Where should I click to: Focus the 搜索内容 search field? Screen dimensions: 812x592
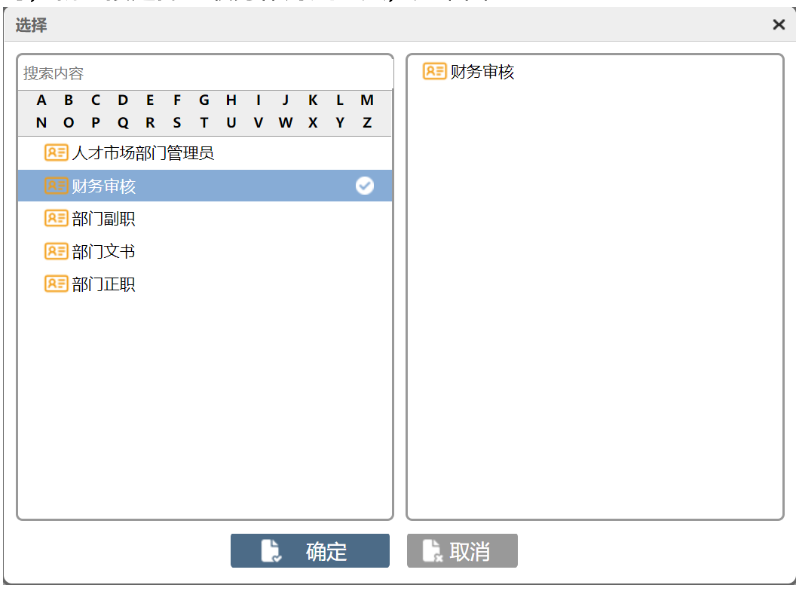[x=205, y=73]
